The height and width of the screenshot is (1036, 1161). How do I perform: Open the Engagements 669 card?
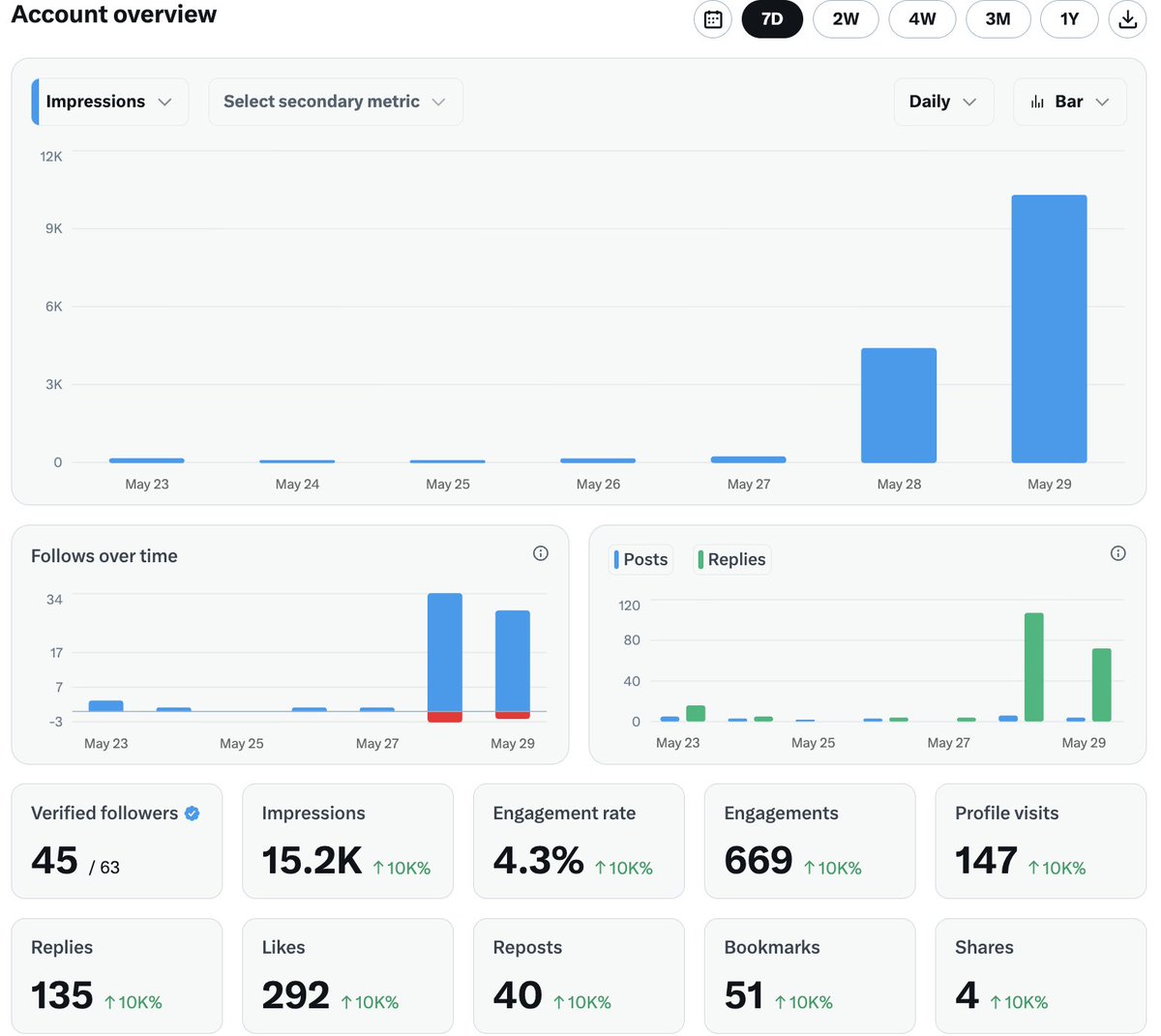(x=810, y=842)
